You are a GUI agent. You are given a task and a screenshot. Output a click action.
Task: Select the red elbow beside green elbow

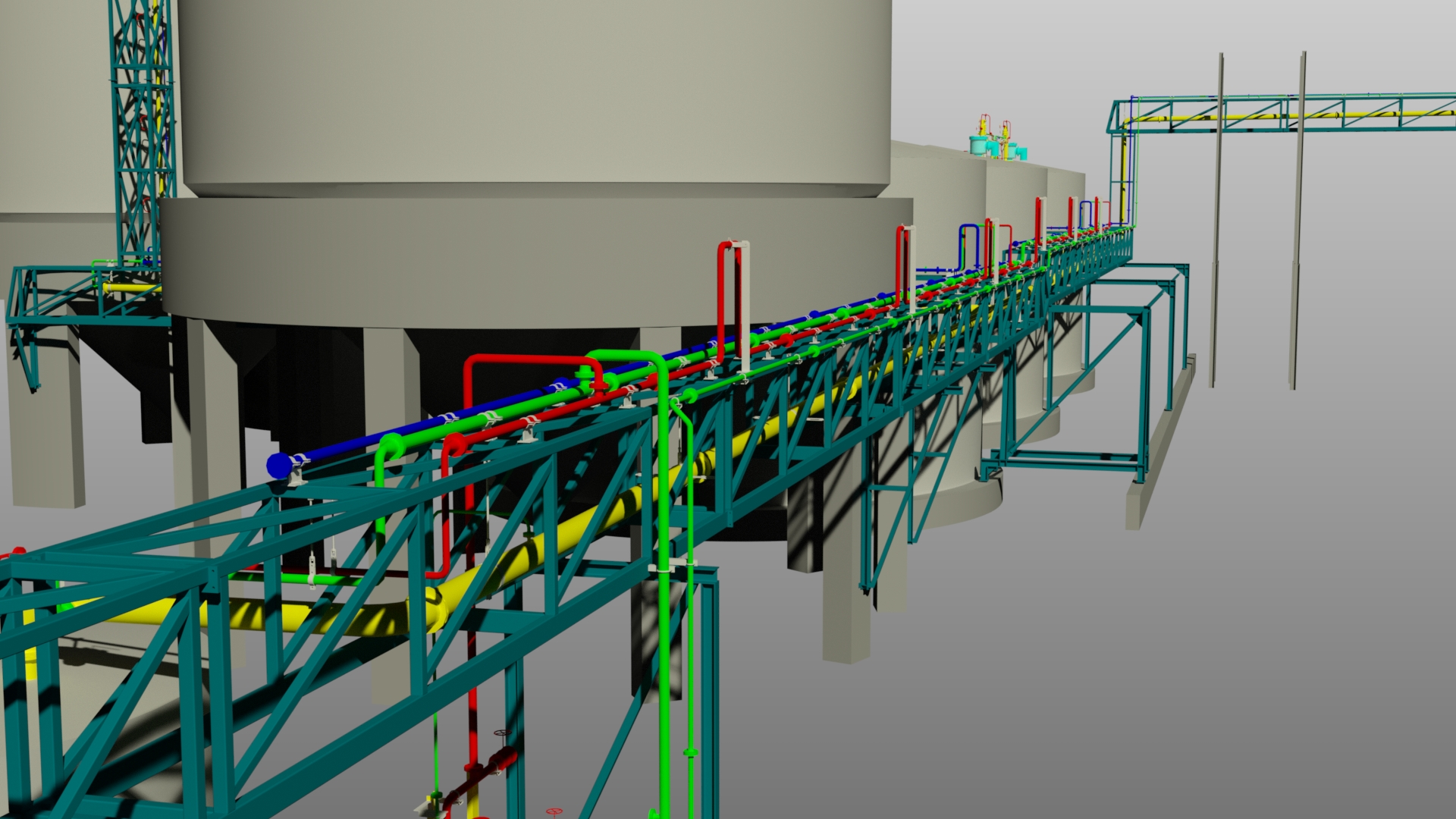[x=453, y=444]
